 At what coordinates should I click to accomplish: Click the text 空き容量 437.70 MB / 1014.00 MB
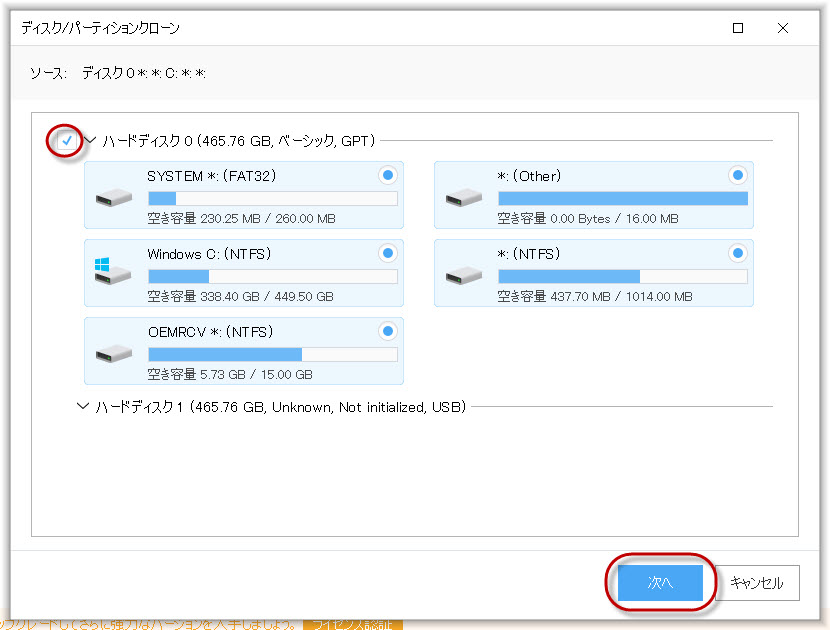tap(594, 296)
